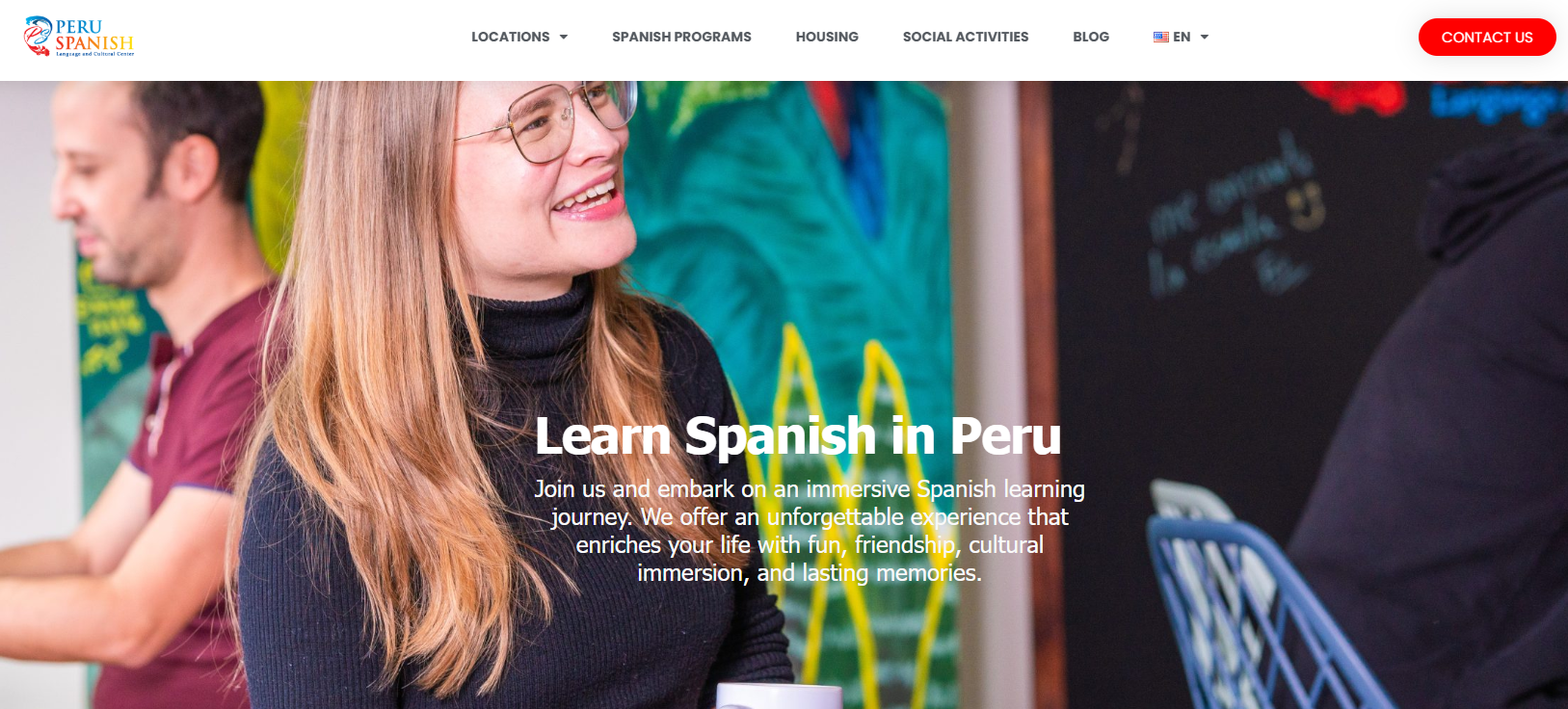Visit the BLOG link
This screenshot has width=1568, height=709.
click(x=1091, y=37)
